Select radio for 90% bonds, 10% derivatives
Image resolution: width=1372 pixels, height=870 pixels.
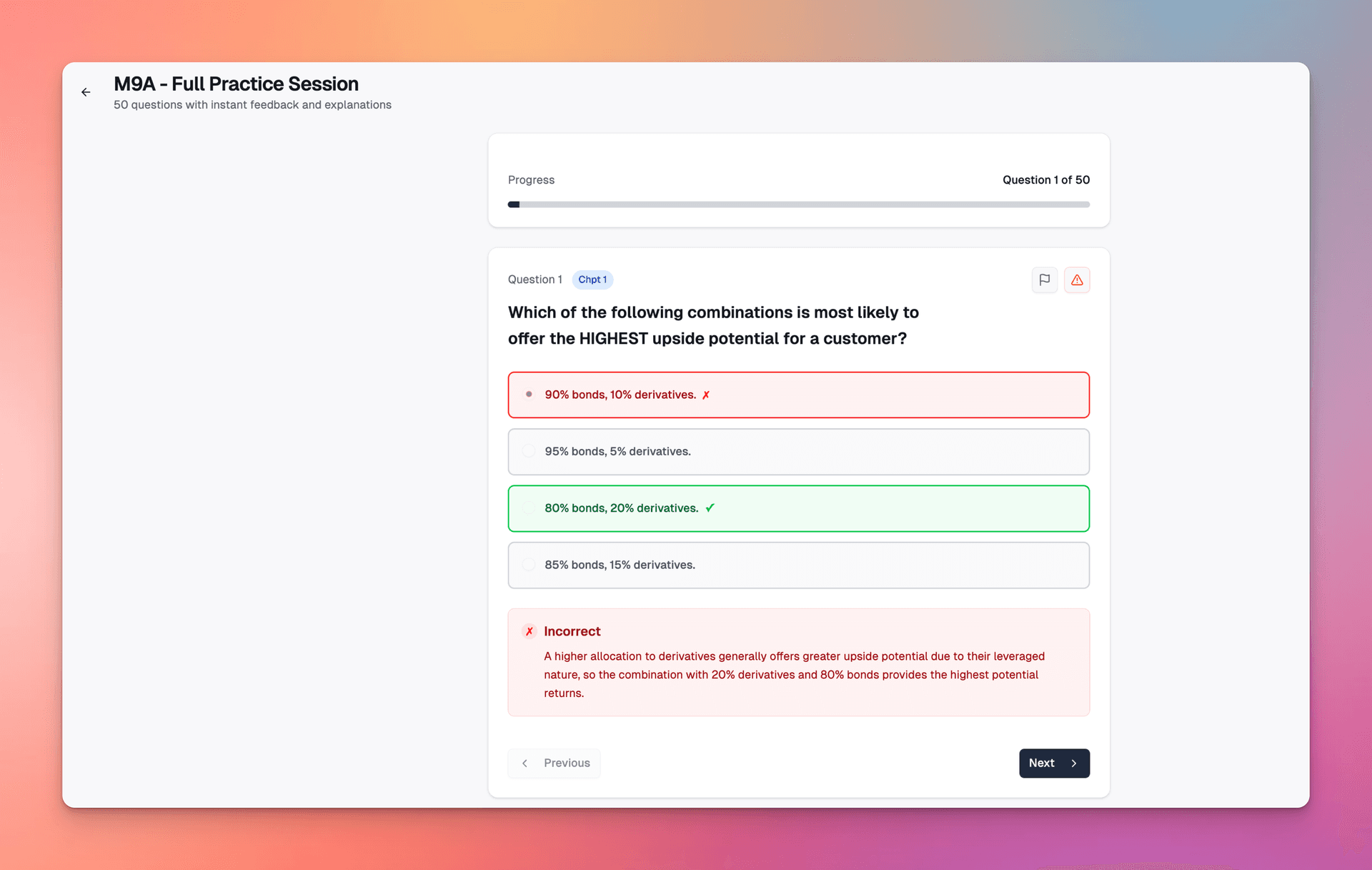click(529, 395)
